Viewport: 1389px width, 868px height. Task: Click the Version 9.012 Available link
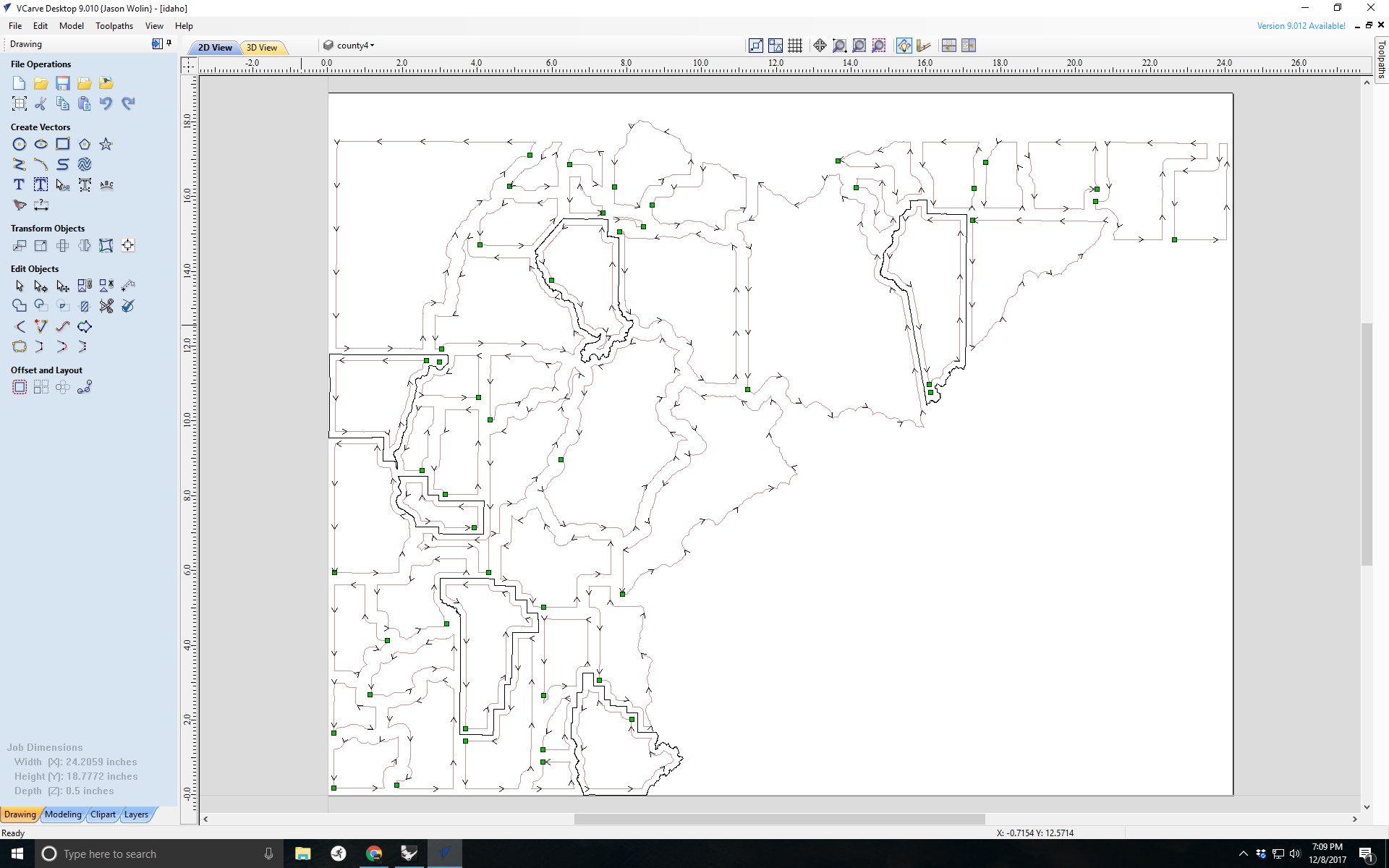click(x=1301, y=25)
